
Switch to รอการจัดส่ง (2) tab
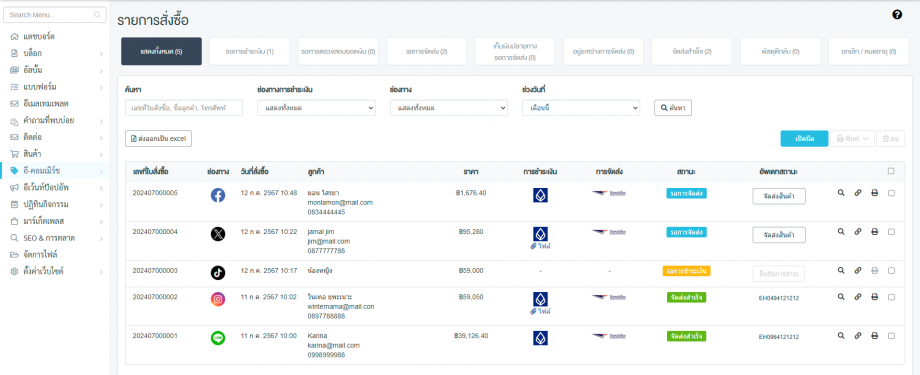[x=427, y=52]
